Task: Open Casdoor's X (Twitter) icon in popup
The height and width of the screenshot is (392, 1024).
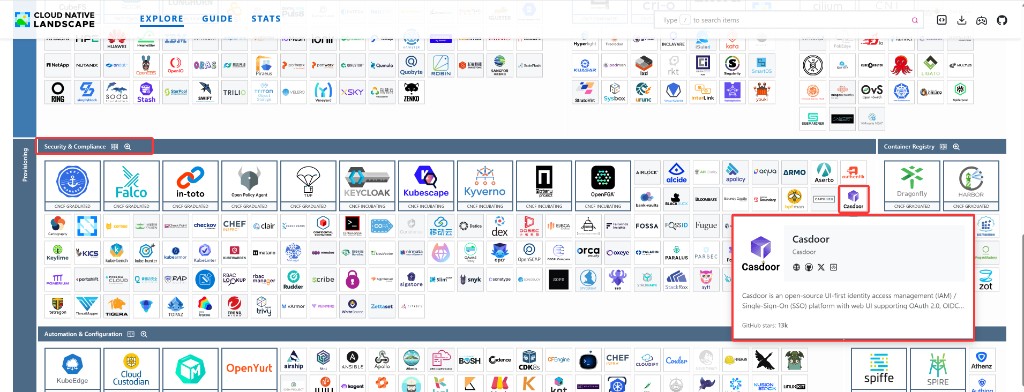Action: 821,267
